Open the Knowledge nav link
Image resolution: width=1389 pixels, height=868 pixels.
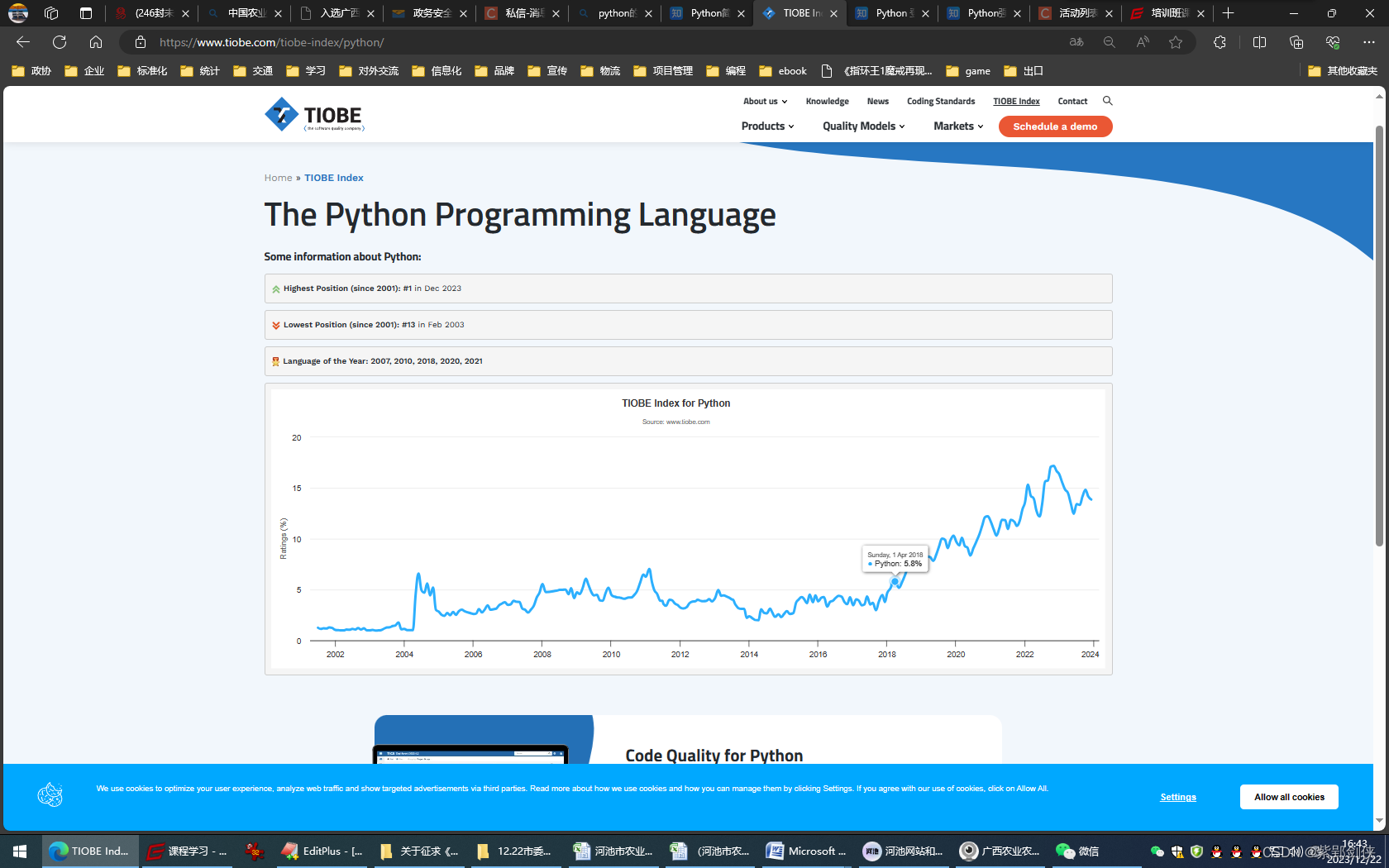[x=827, y=101]
